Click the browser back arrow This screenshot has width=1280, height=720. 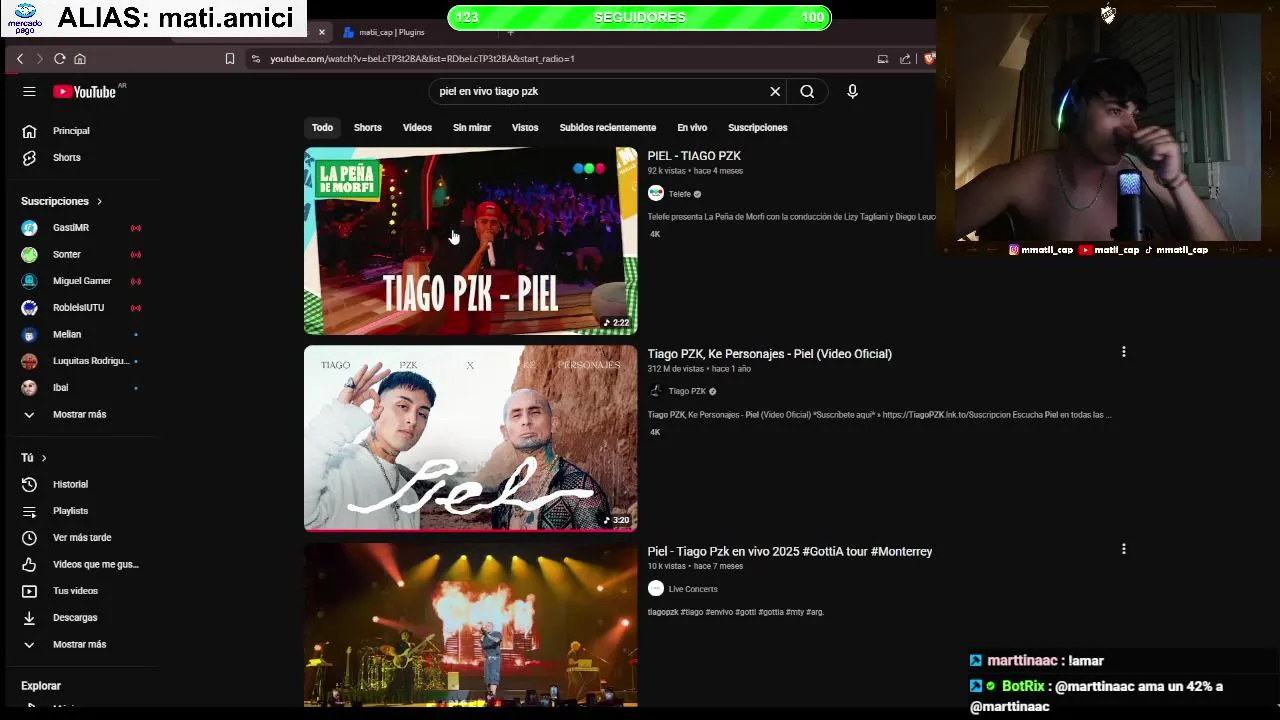coord(20,59)
